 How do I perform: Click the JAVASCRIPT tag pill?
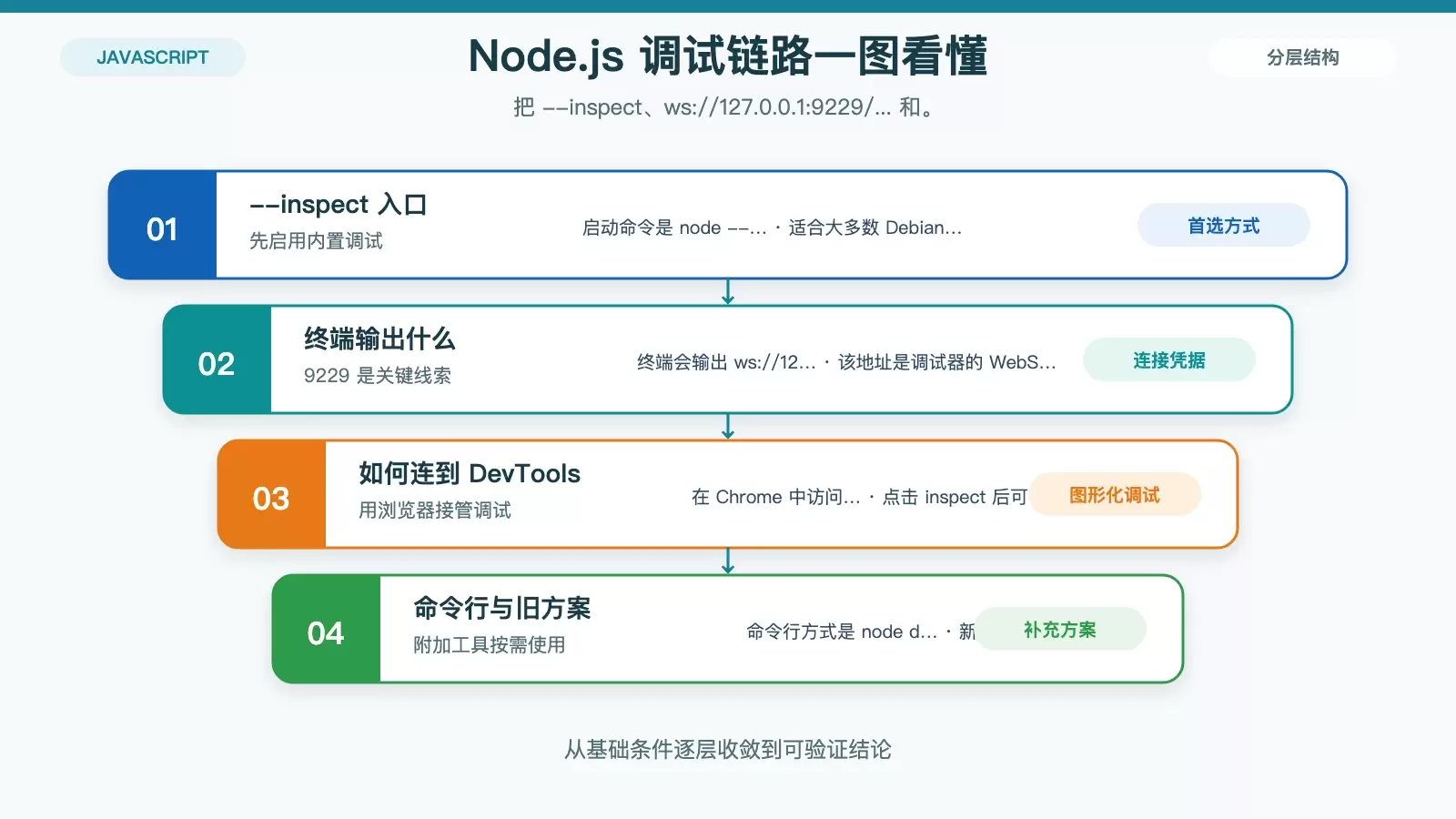(x=153, y=57)
